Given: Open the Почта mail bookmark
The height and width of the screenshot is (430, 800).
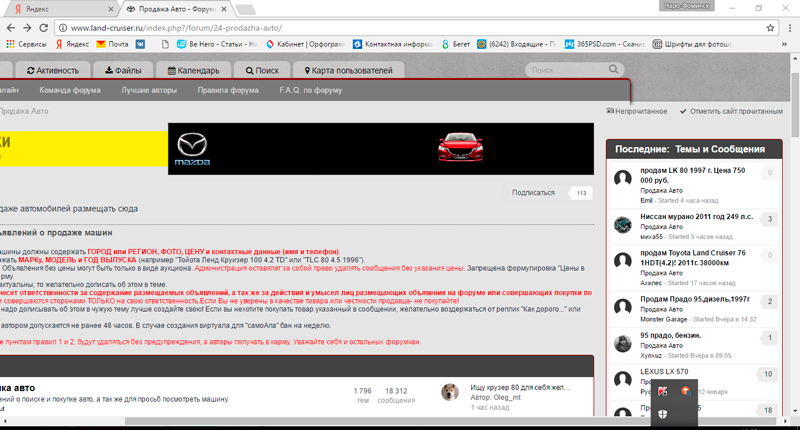Looking at the screenshot, I should point(112,44).
